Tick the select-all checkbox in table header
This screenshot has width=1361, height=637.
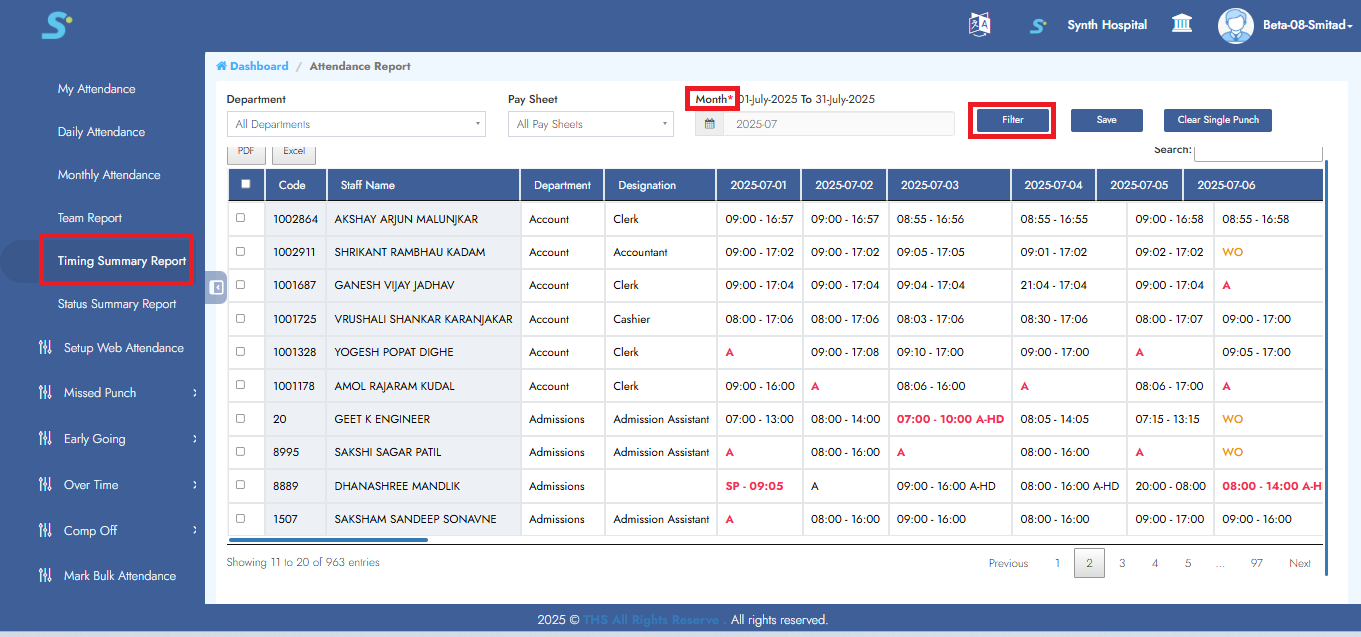coord(246,184)
